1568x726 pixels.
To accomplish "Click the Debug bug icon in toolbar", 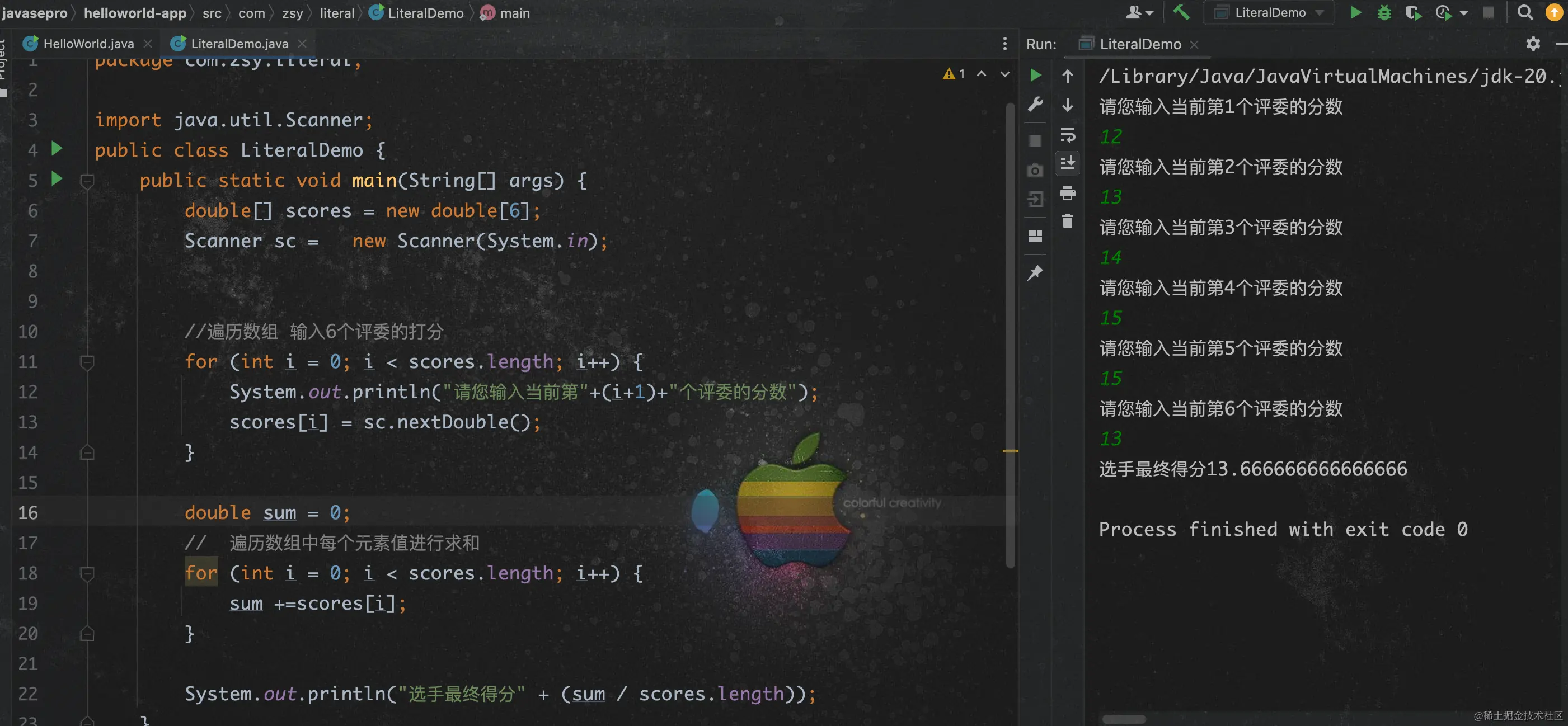I will point(1383,13).
